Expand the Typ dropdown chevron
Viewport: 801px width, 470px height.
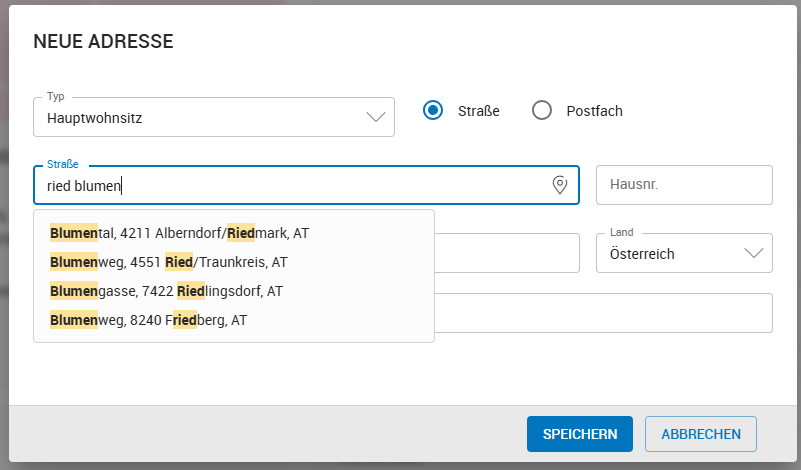click(376, 117)
